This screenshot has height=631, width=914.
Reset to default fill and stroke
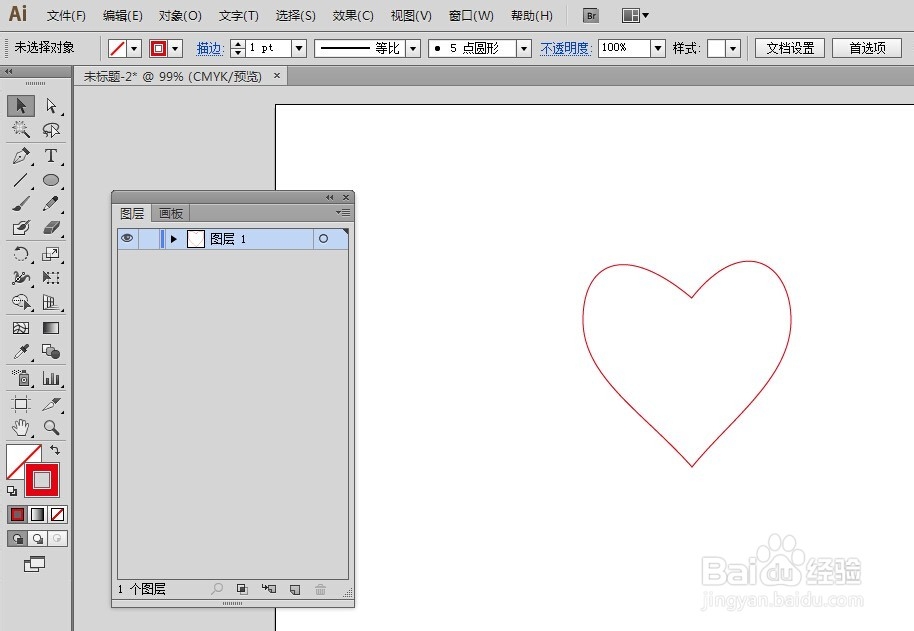12,491
